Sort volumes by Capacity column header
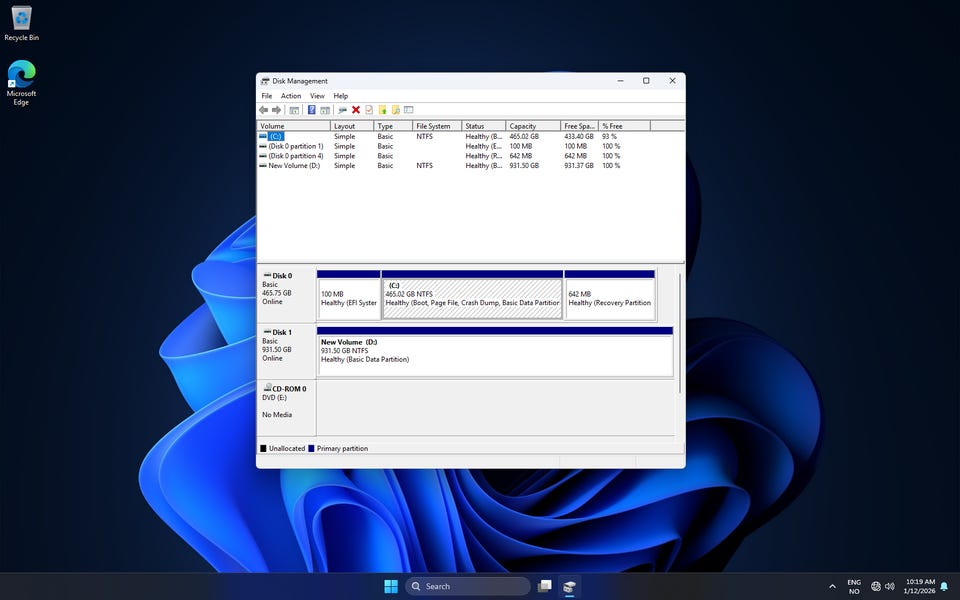This screenshot has height=600, width=960. point(533,126)
